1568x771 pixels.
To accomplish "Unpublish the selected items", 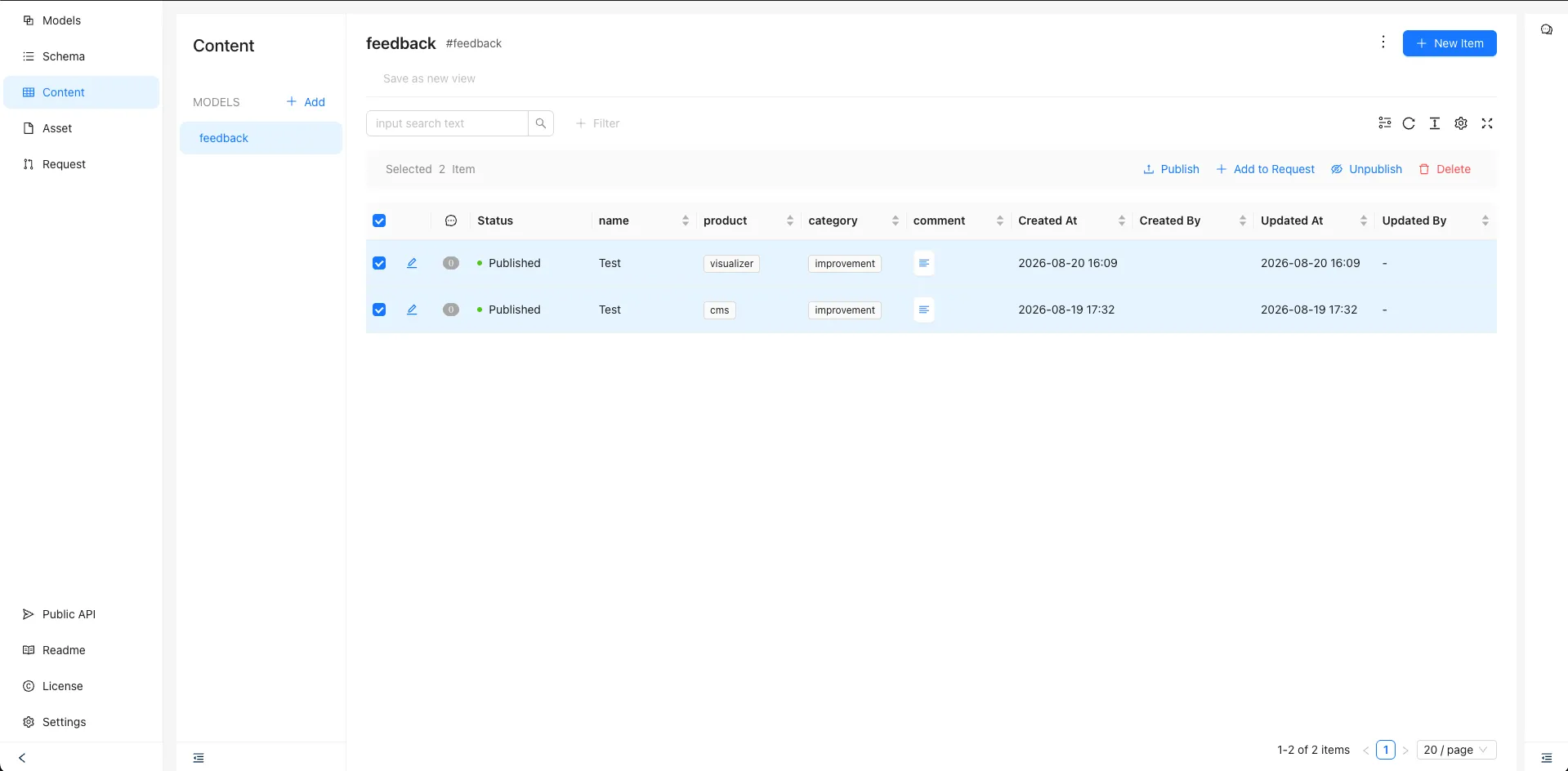I will click(1367, 169).
